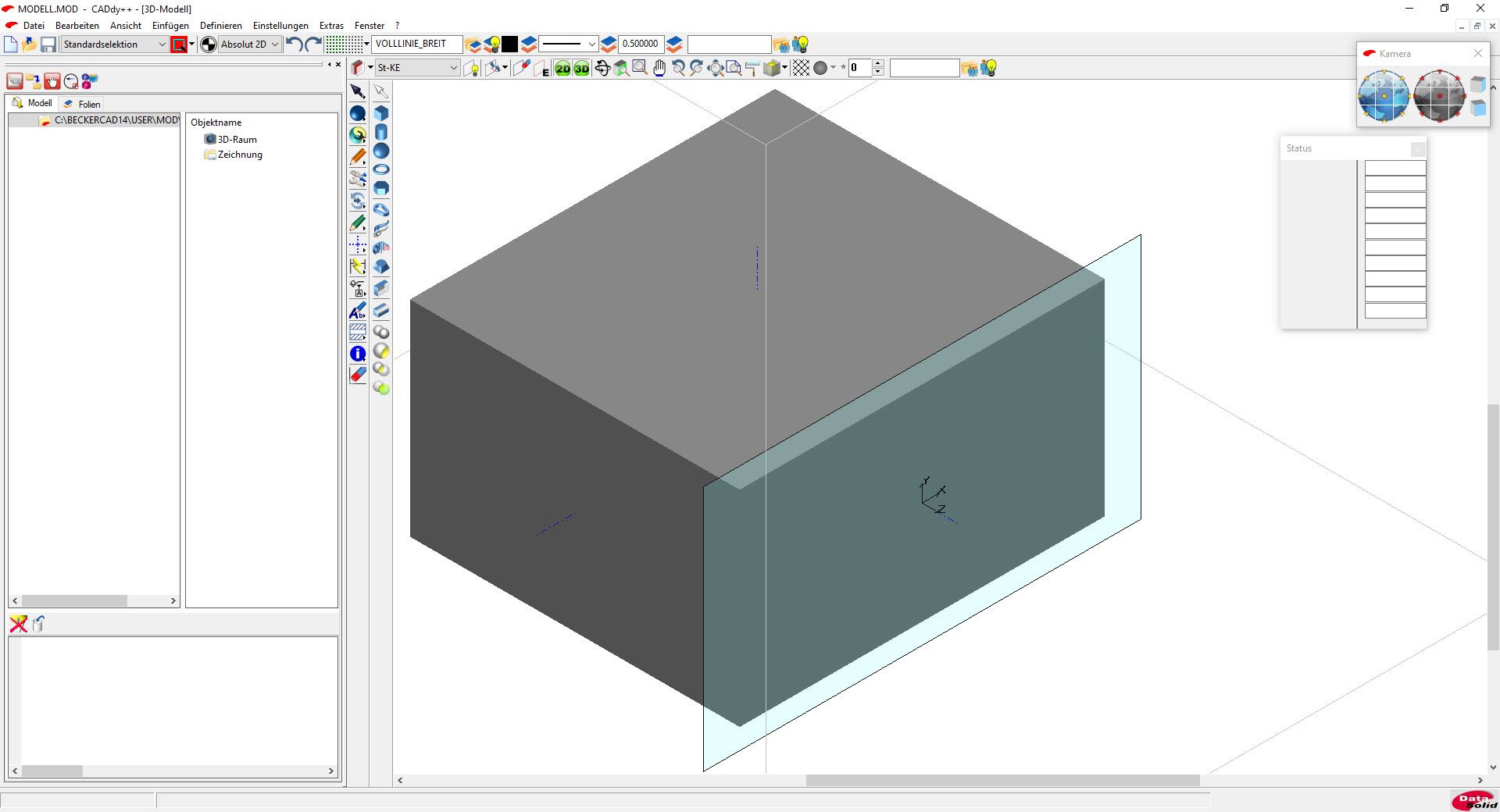Image resolution: width=1500 pixels, height=812 pixels.
Task: Select the 3D orbit rotate tool
Action: [602, 68]
